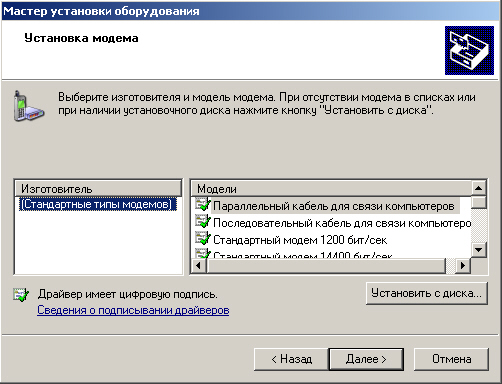Image resolution: width=502 pixels, height=384 pixels.
Task: Click the digital signature icon near Драйвер имеет
Action: tap(21, 295)
